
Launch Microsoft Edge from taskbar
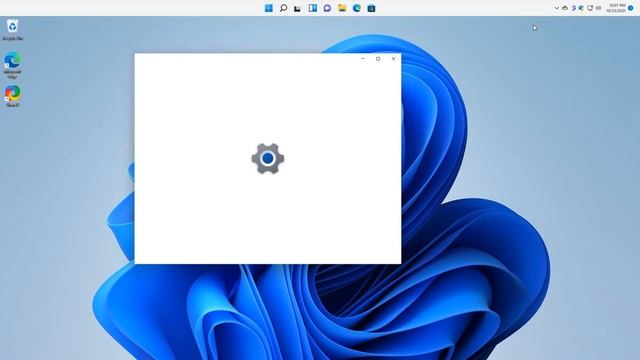point(357,8)
